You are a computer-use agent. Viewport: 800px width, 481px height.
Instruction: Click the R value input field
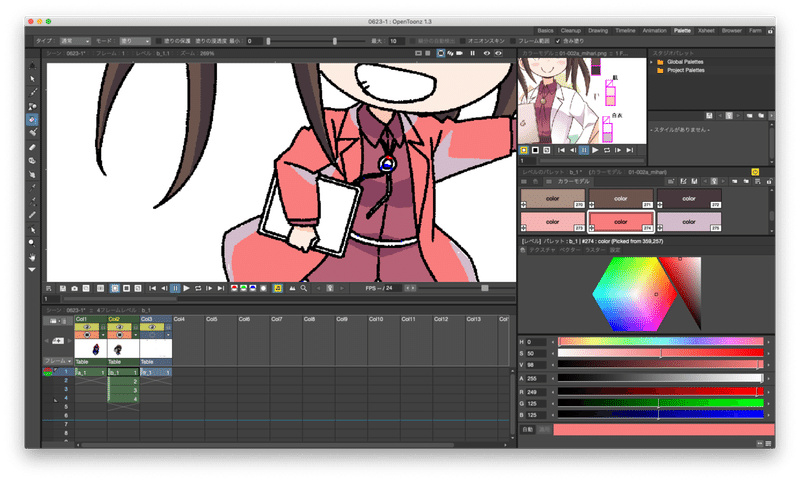click(536, 392)
